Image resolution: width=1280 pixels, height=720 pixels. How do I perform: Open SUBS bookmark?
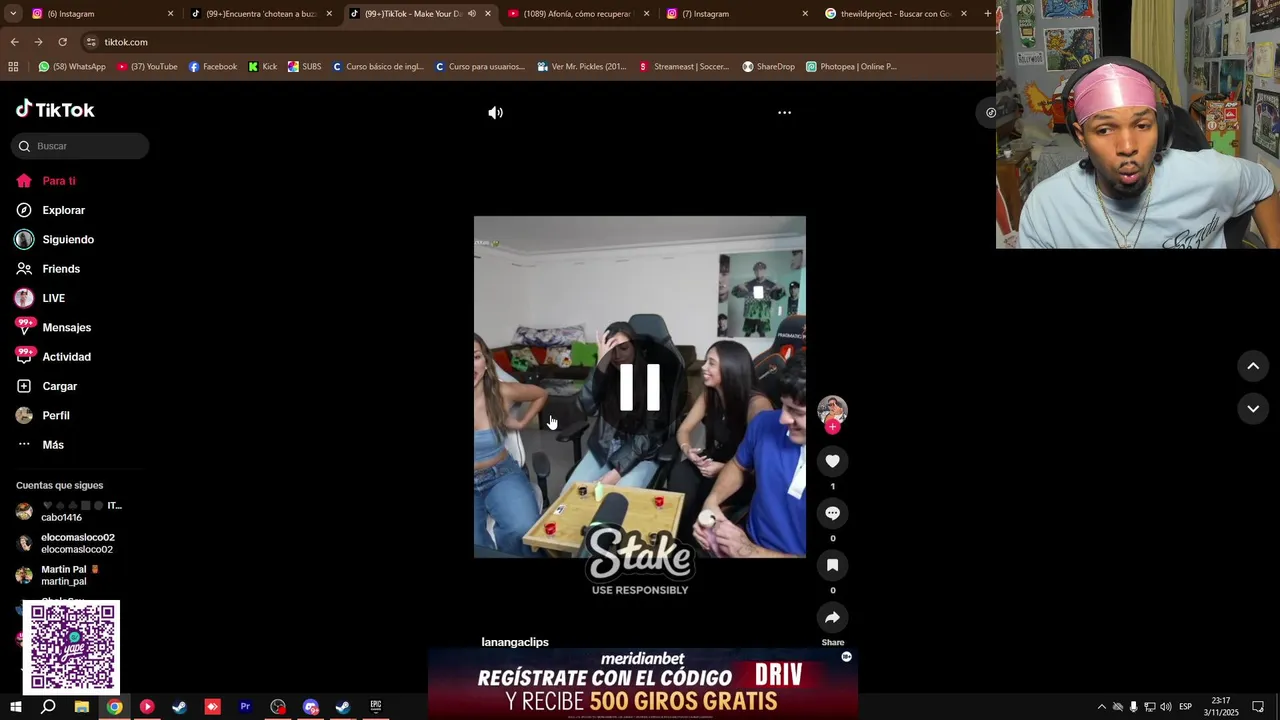(305, 67)
